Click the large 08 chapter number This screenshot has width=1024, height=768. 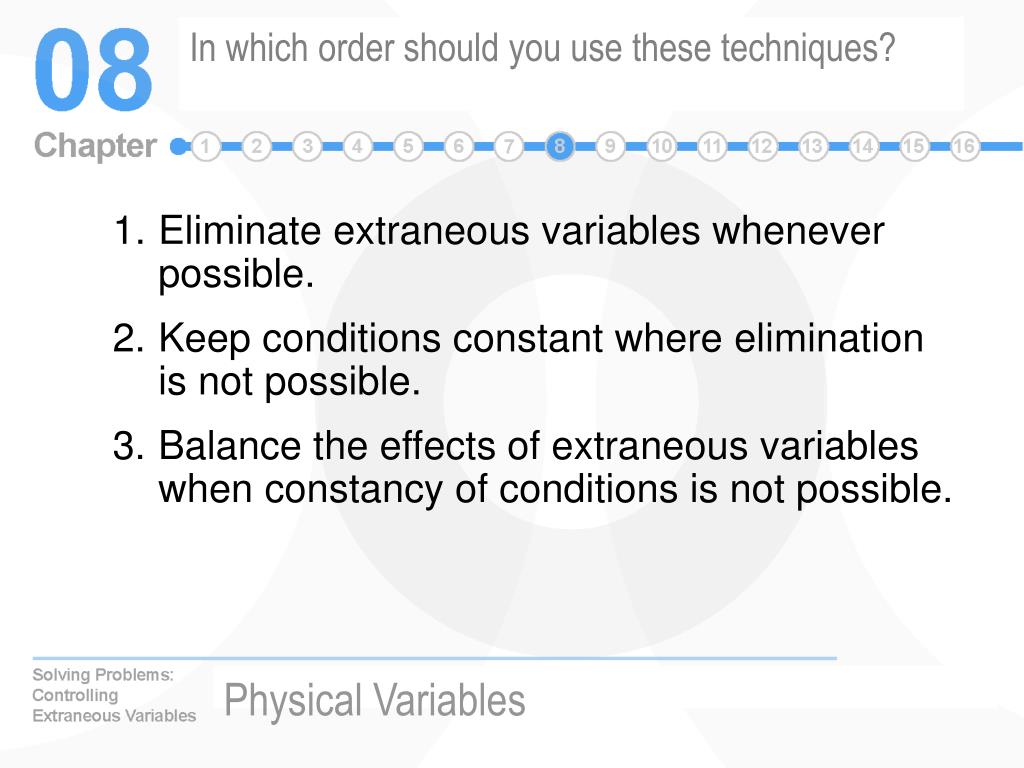93,70
